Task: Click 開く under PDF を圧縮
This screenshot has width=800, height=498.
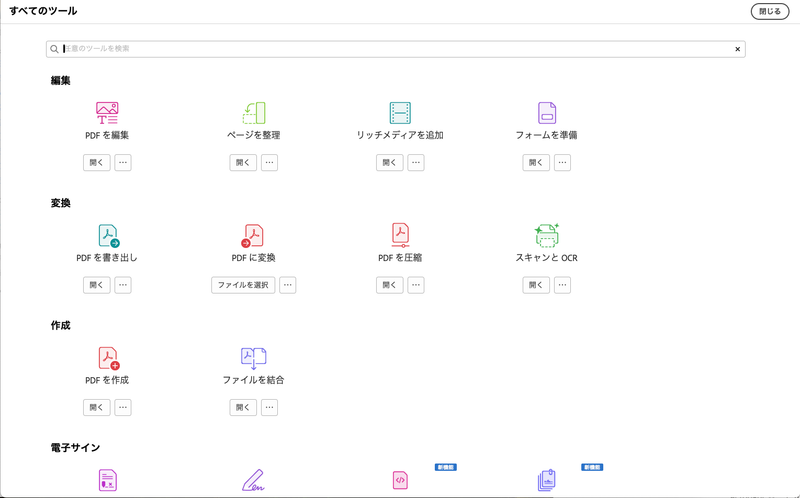Action: 389,285
